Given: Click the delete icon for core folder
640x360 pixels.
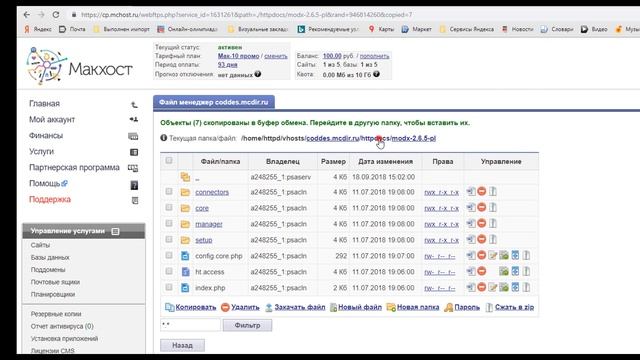Looking at the screenshot, I should pos(482,207).
